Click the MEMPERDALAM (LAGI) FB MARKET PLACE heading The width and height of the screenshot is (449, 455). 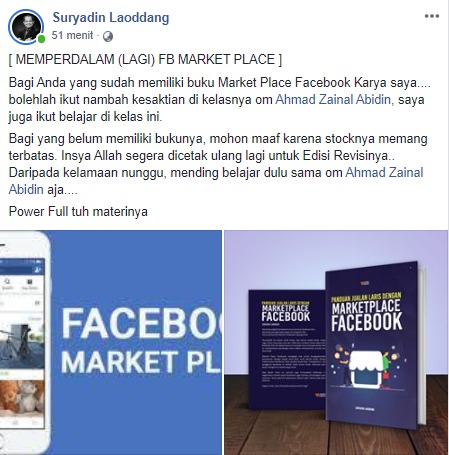(145, 59)
